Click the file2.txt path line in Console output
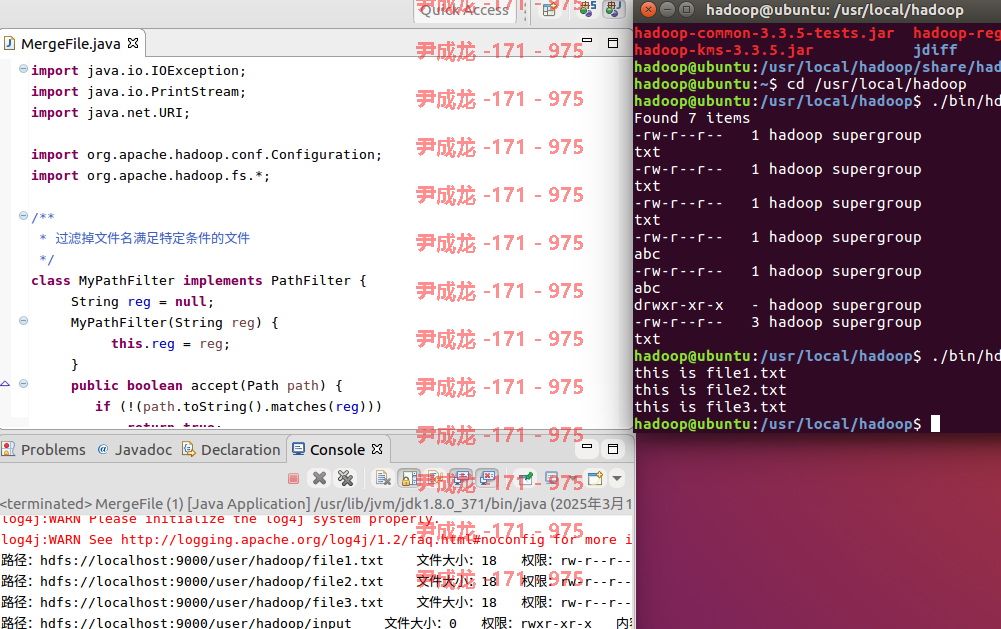The image size is (1001, 629). click(x=316, y=582)
